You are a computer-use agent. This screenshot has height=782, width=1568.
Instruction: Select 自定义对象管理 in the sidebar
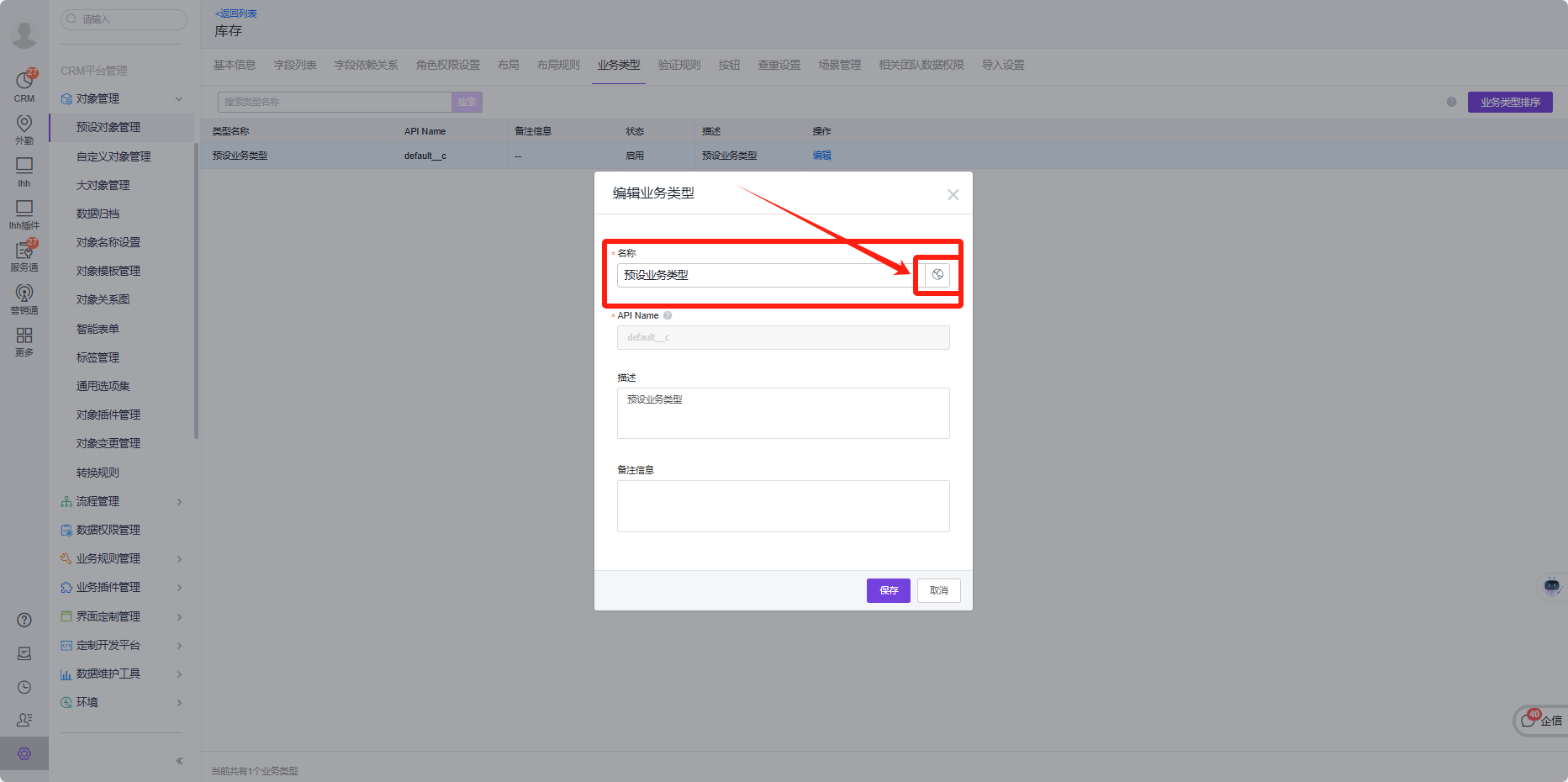(114, 156)
